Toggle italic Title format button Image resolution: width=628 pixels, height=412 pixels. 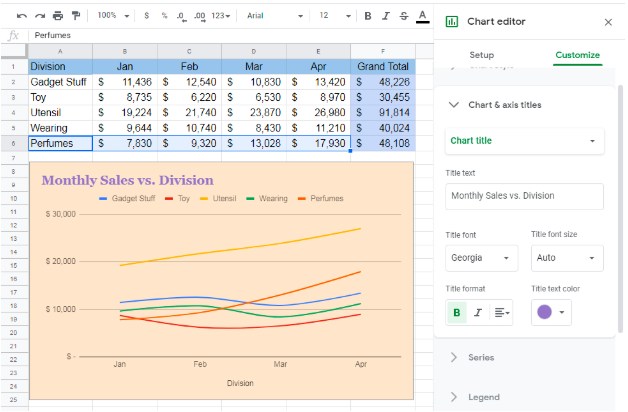click(x=478, y=313)
